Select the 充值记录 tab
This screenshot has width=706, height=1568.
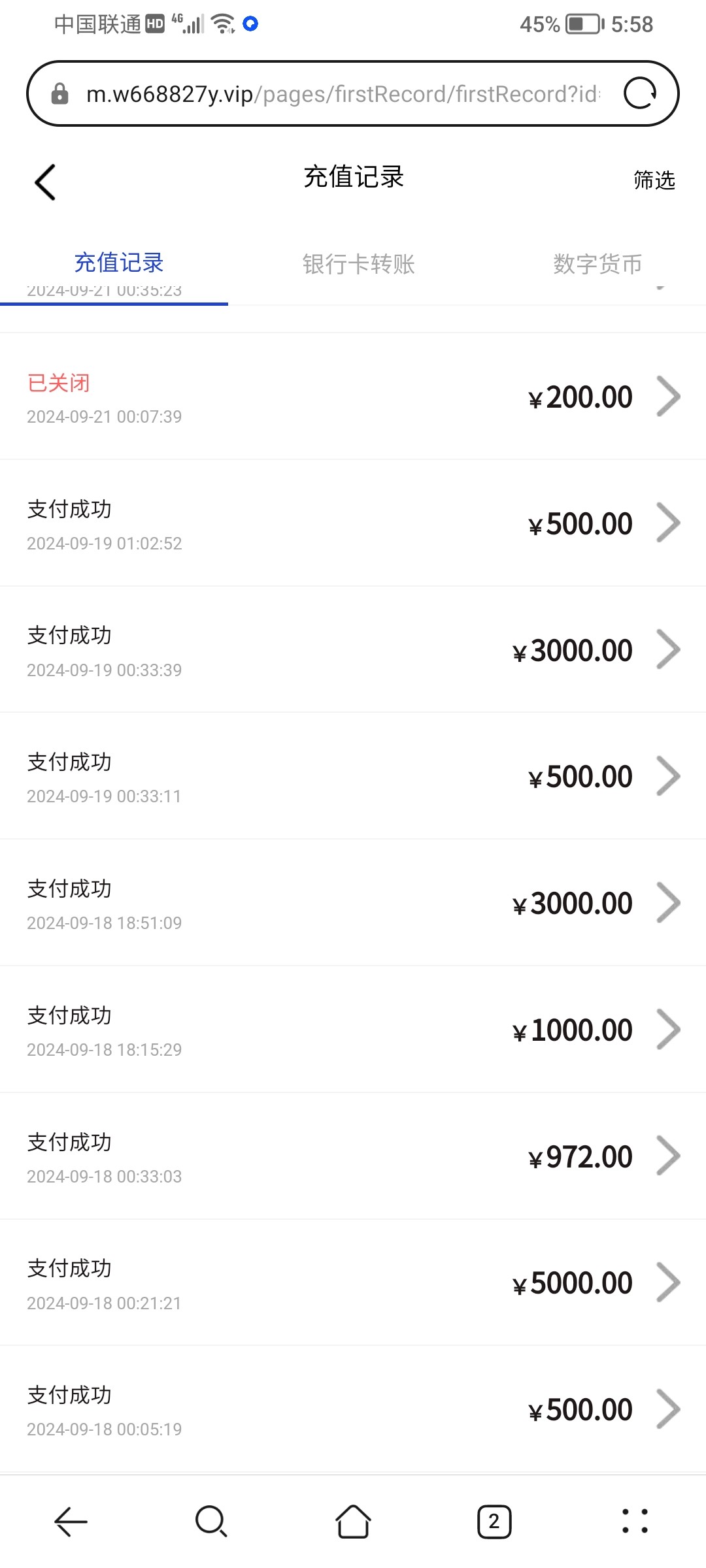tap(118, 263)
